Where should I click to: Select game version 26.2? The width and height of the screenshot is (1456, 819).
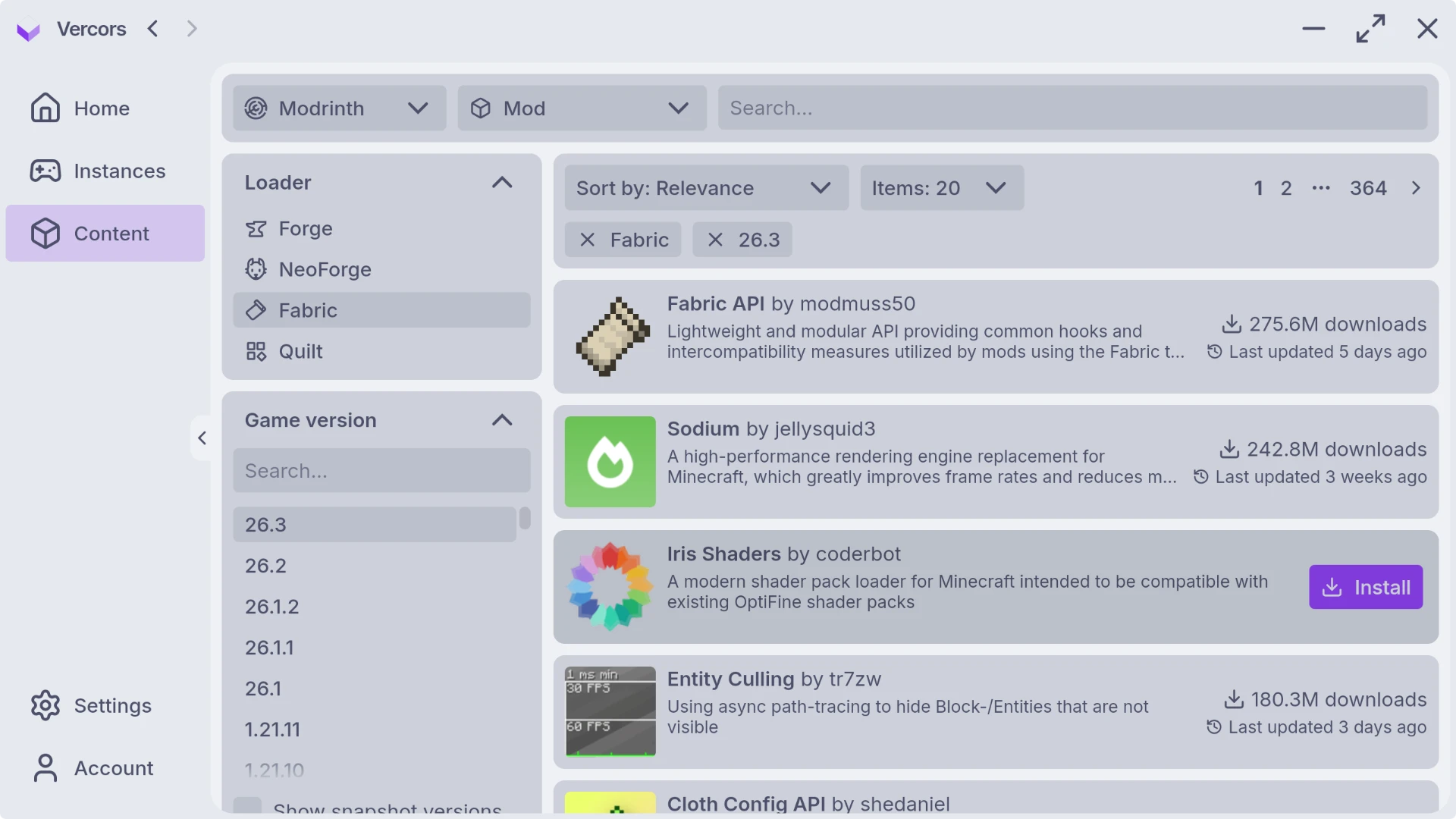(375, 566)
